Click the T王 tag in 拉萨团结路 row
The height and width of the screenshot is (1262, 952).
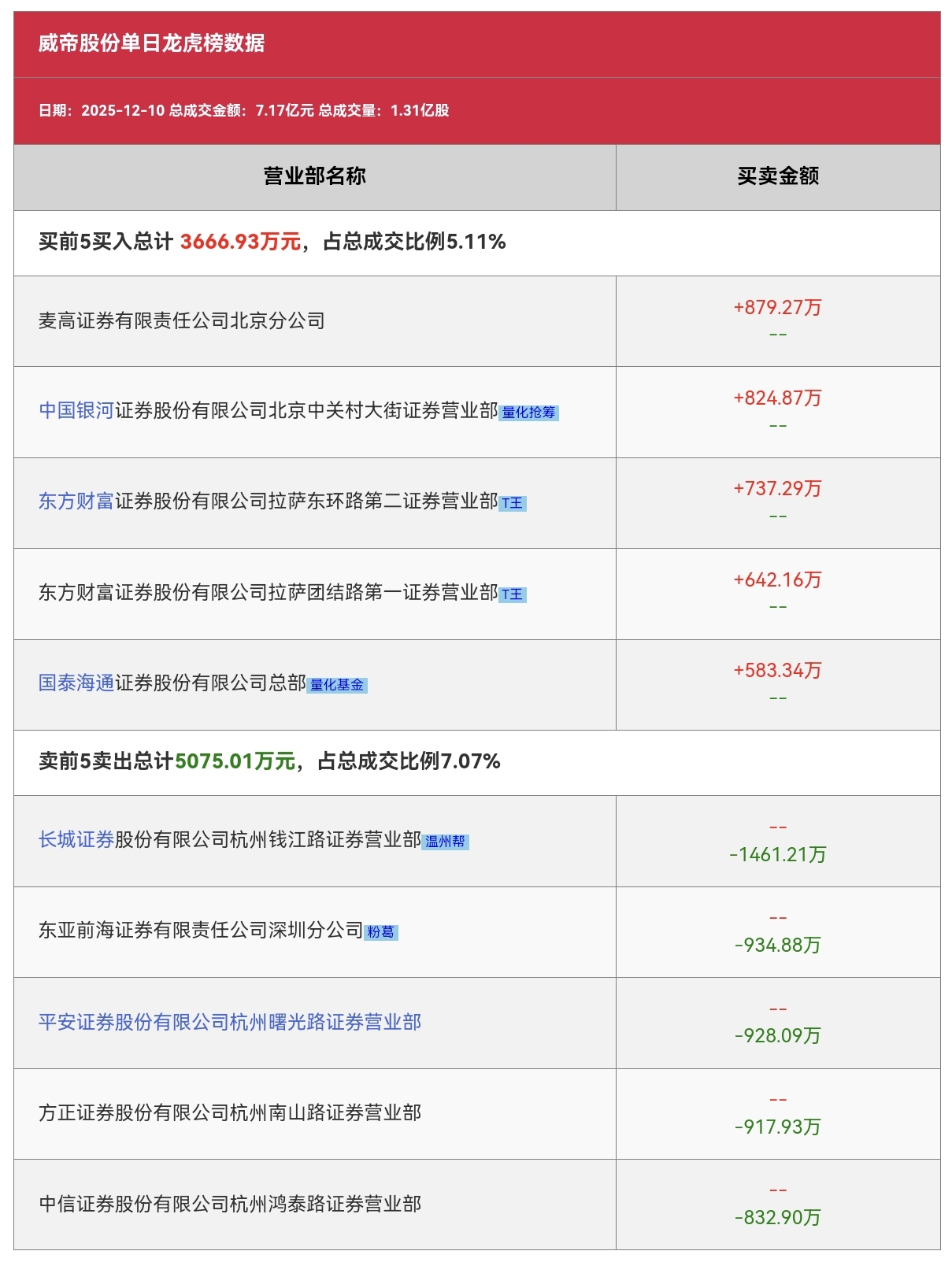coord(513,594)
